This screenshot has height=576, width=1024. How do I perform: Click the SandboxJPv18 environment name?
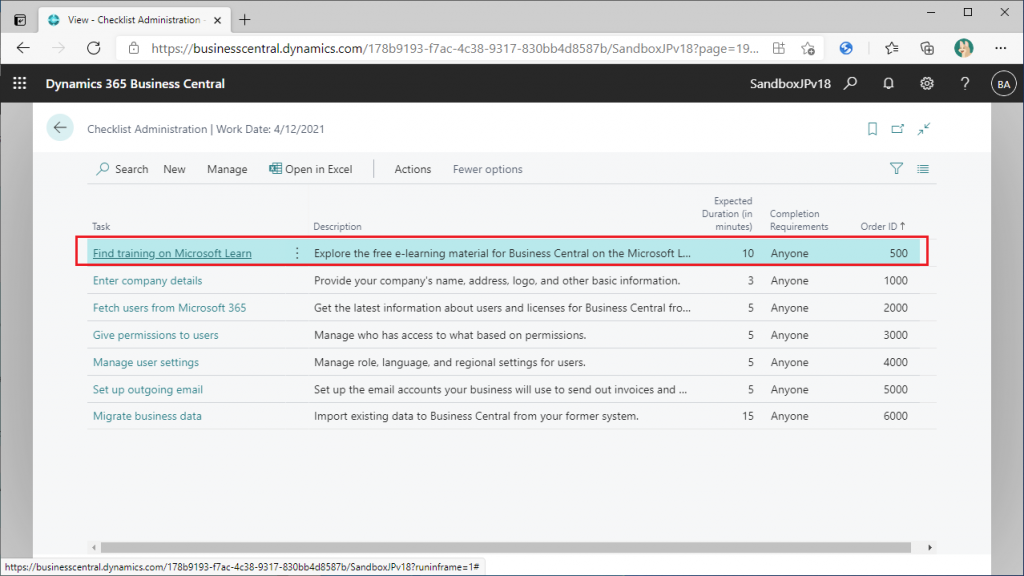point(790,84)
